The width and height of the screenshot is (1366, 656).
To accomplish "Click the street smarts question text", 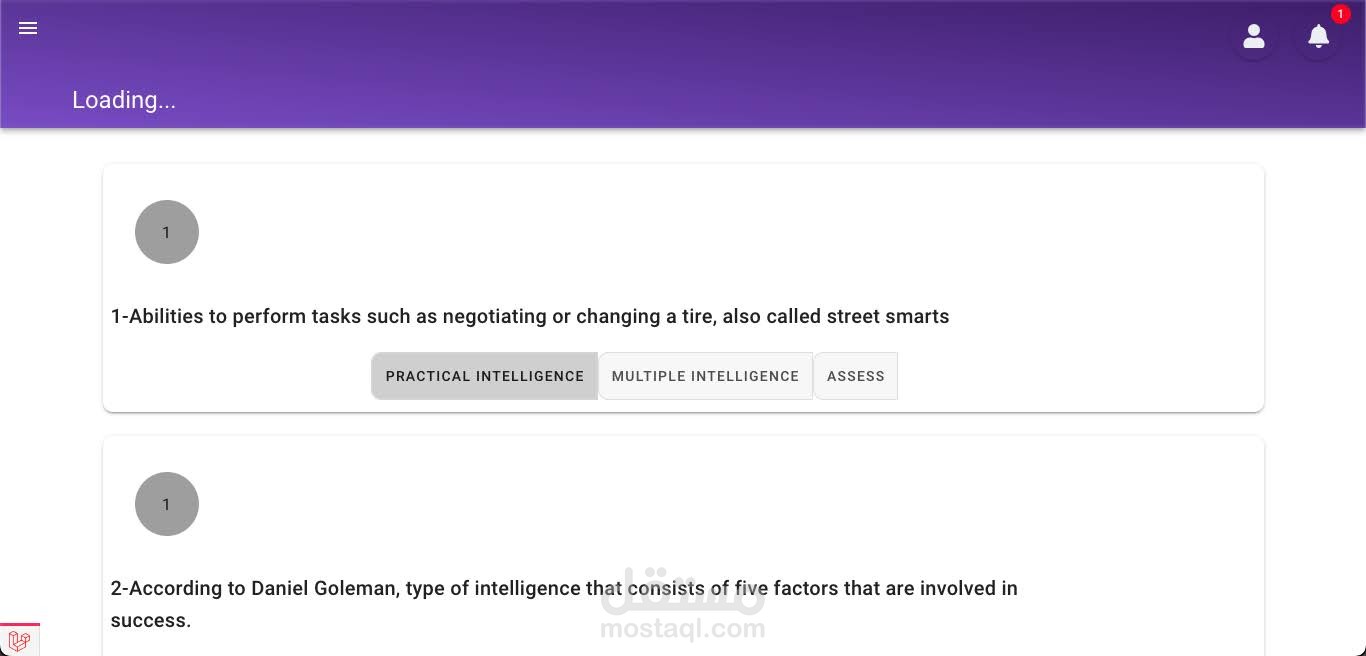I will click(530, 316).
